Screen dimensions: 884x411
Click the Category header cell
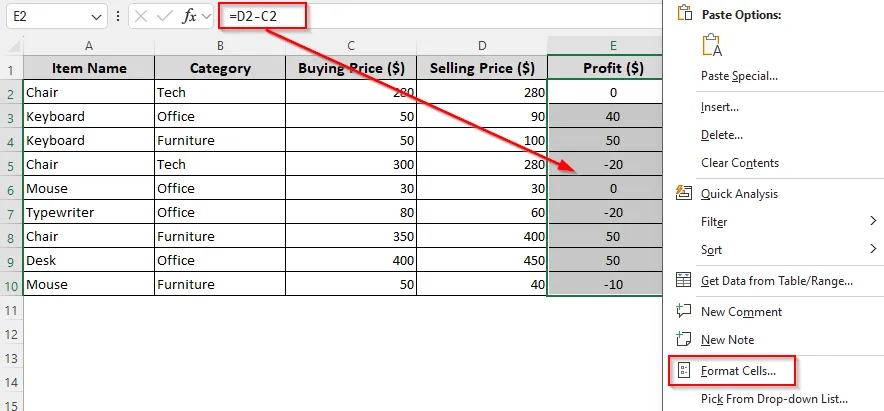pyautogui.click(x=220, y=68)
